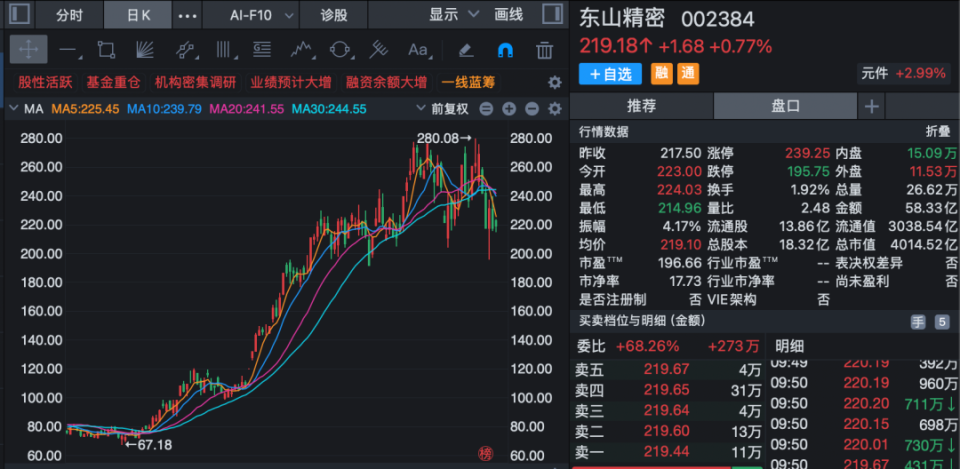
Task: Toggle the 手 unit button
Action: click(x=917, y=321)
